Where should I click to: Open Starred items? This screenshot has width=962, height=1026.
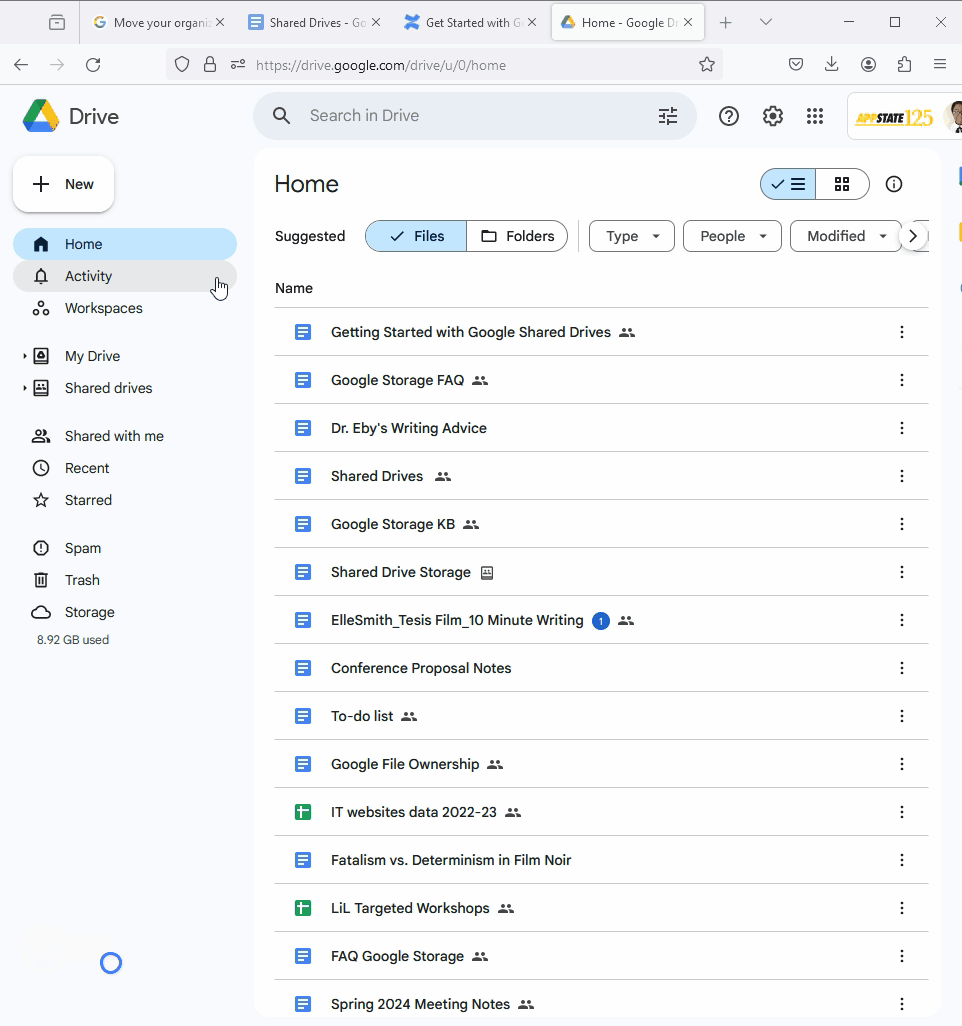click(125, 501)
